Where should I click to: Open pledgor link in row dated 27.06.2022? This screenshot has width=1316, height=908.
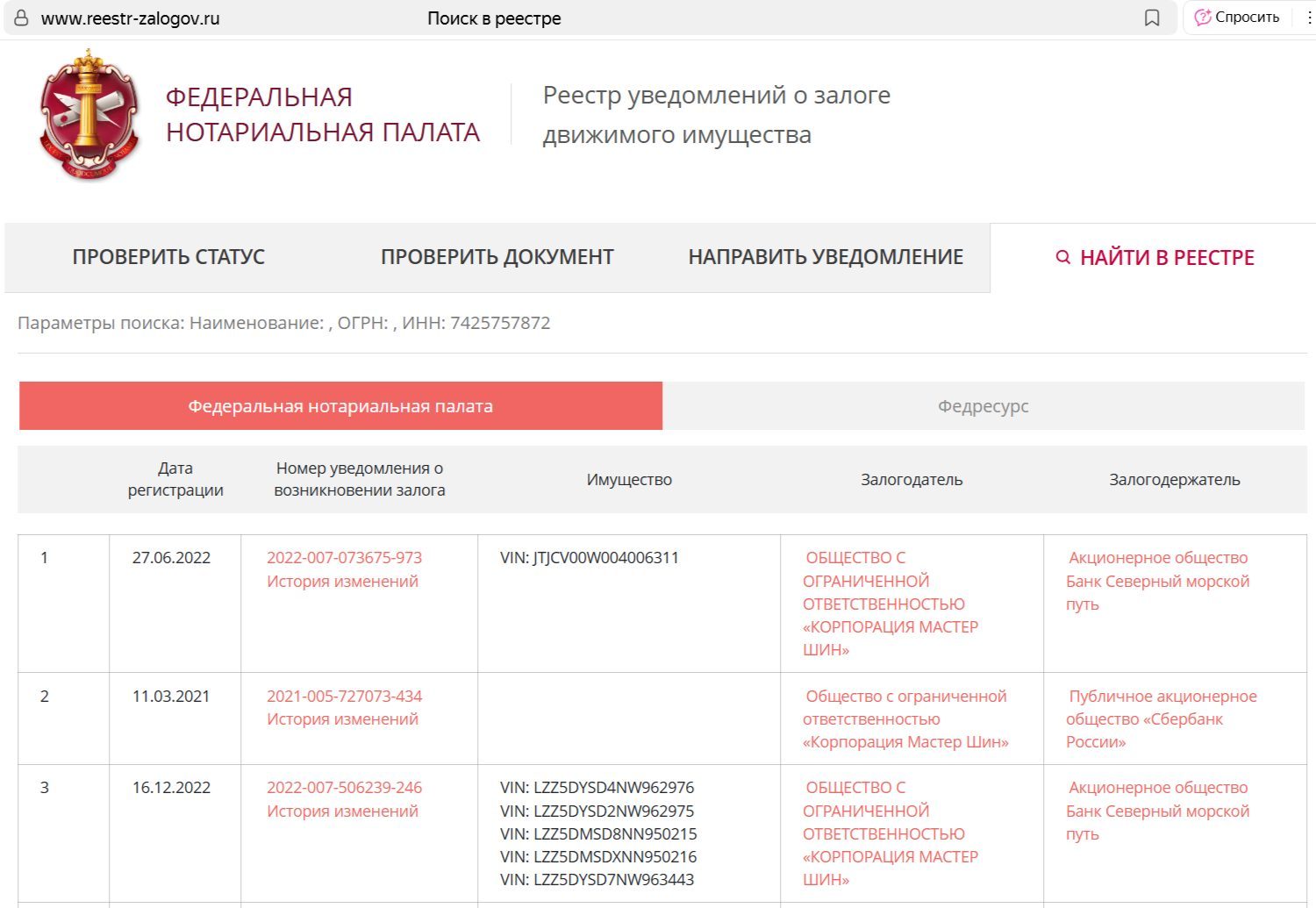pos(890,604)
